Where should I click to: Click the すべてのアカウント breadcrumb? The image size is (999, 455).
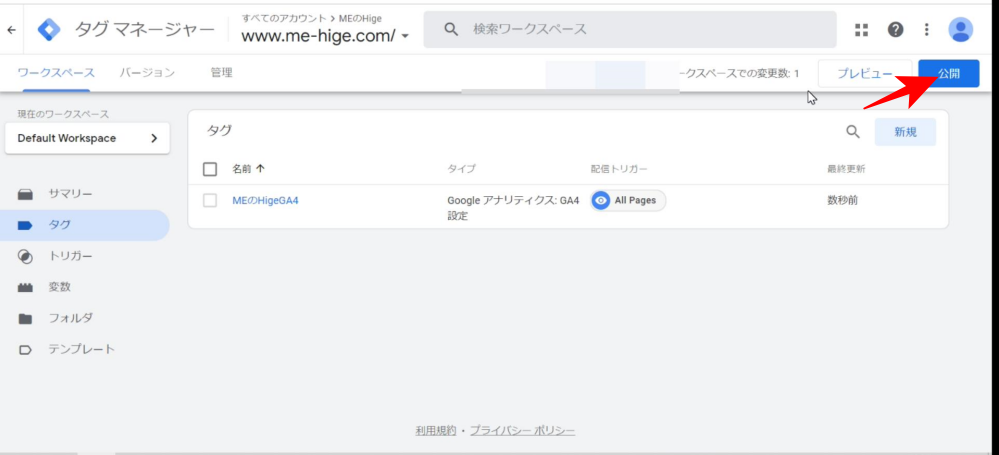point(283,18)
